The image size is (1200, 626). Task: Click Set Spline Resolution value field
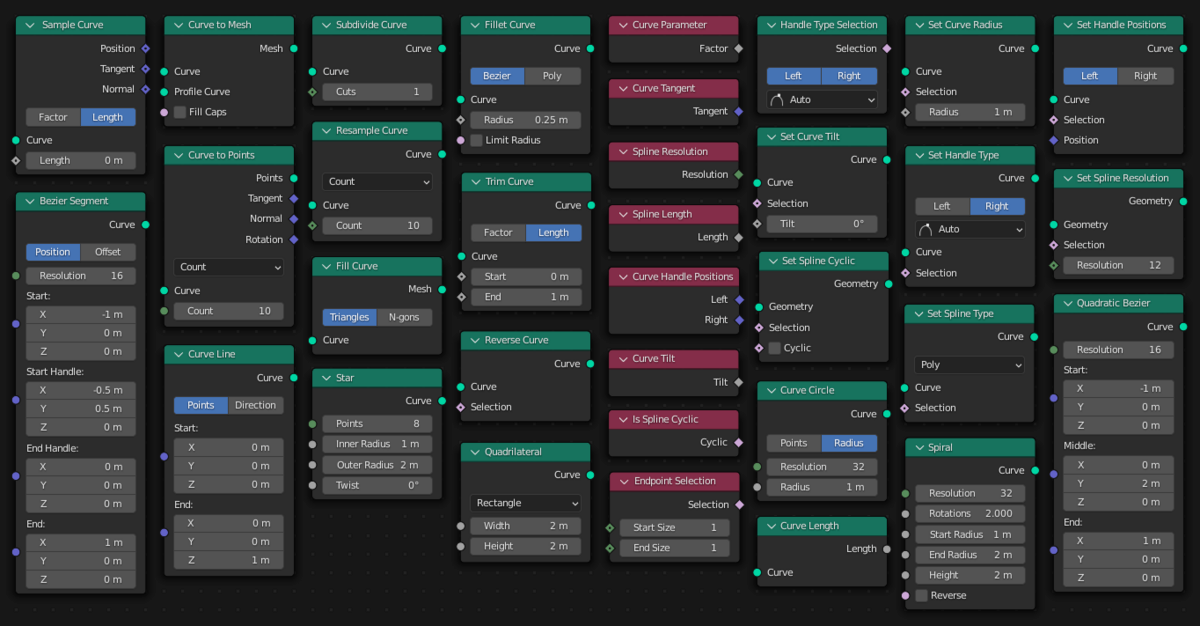tap(1118, 266)
